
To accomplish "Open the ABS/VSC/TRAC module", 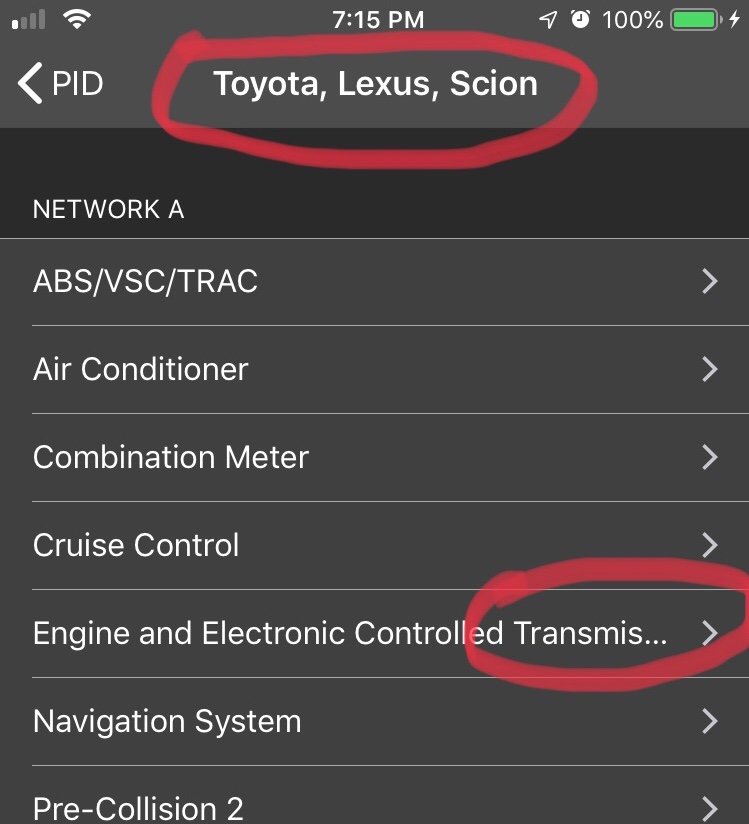I will [374, 281].
